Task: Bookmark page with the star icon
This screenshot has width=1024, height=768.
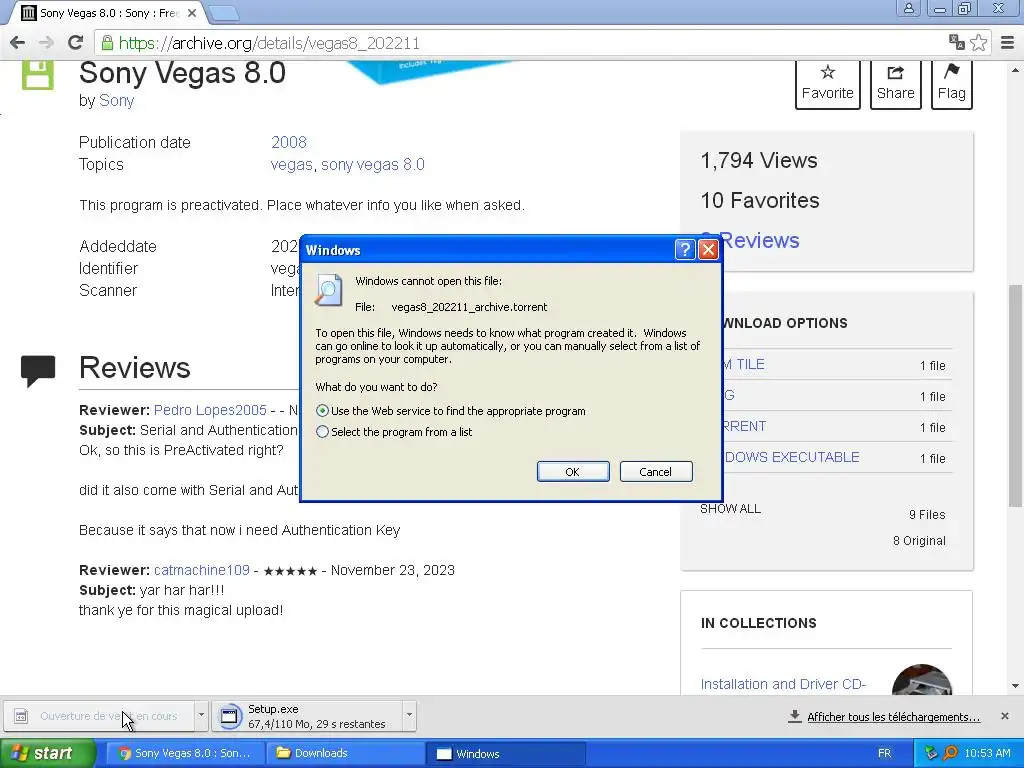Action: coord(978,43)
